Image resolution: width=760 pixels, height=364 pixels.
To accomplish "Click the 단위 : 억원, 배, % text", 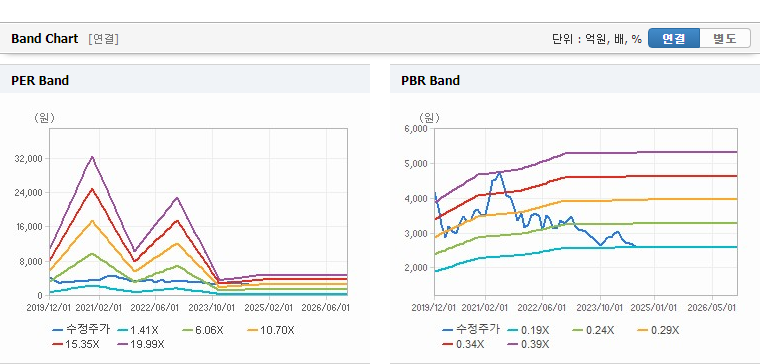I will pos(597,39).
